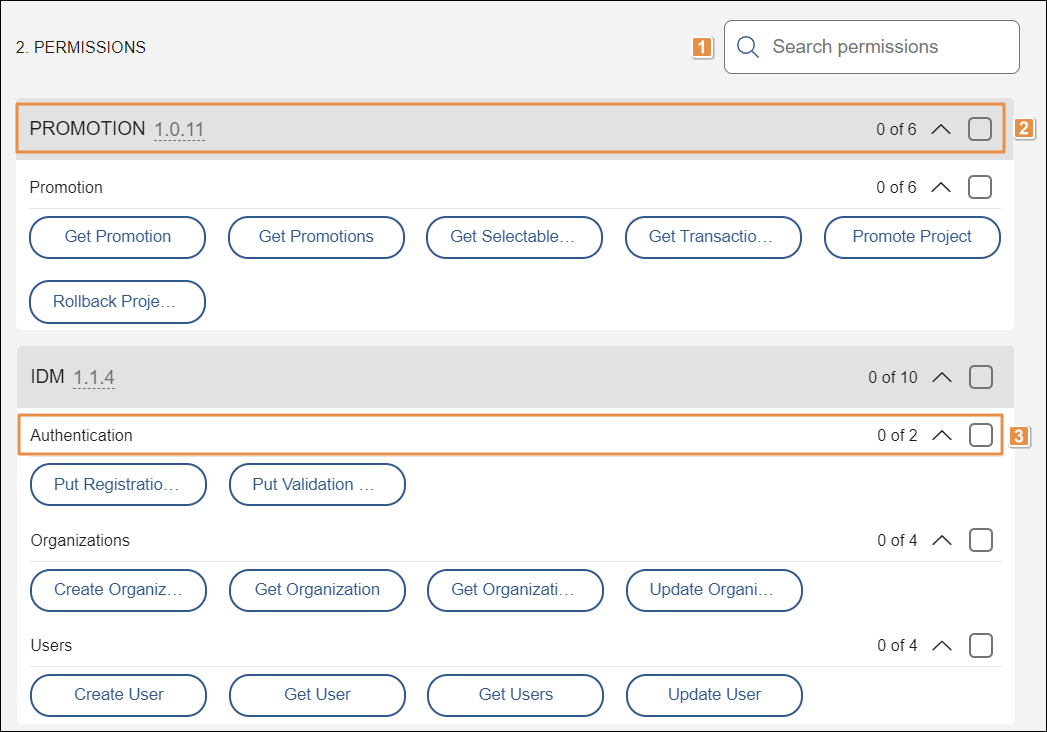Image resolution: width=1047 pixels, height=732 pixels.
Task: Enable the Authentication group checkbox
Action: [x=981, y=434]
